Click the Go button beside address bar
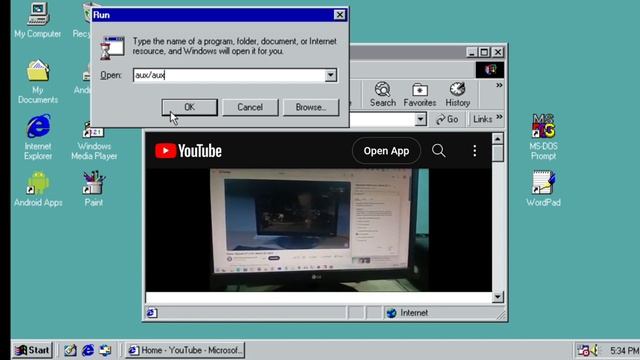 click(x=447, y=119)
